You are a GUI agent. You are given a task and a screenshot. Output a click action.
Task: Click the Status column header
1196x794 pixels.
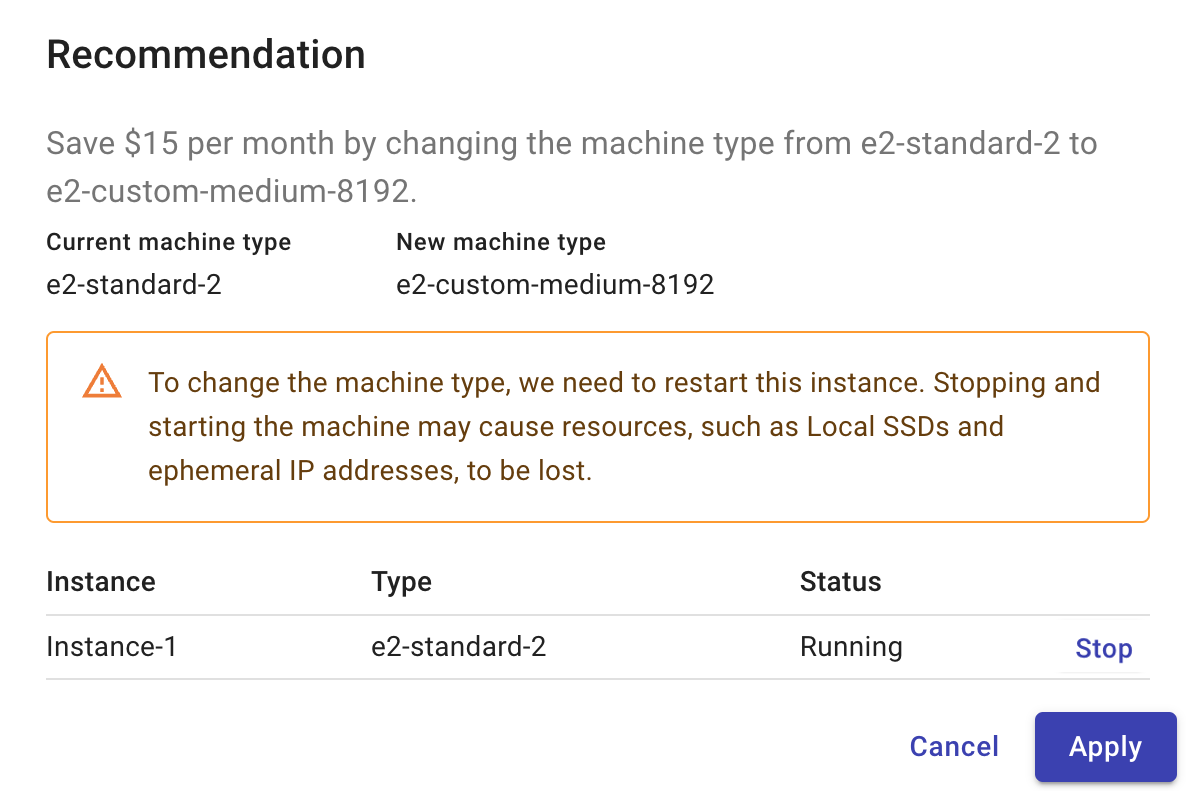click(x=840, y=582)
